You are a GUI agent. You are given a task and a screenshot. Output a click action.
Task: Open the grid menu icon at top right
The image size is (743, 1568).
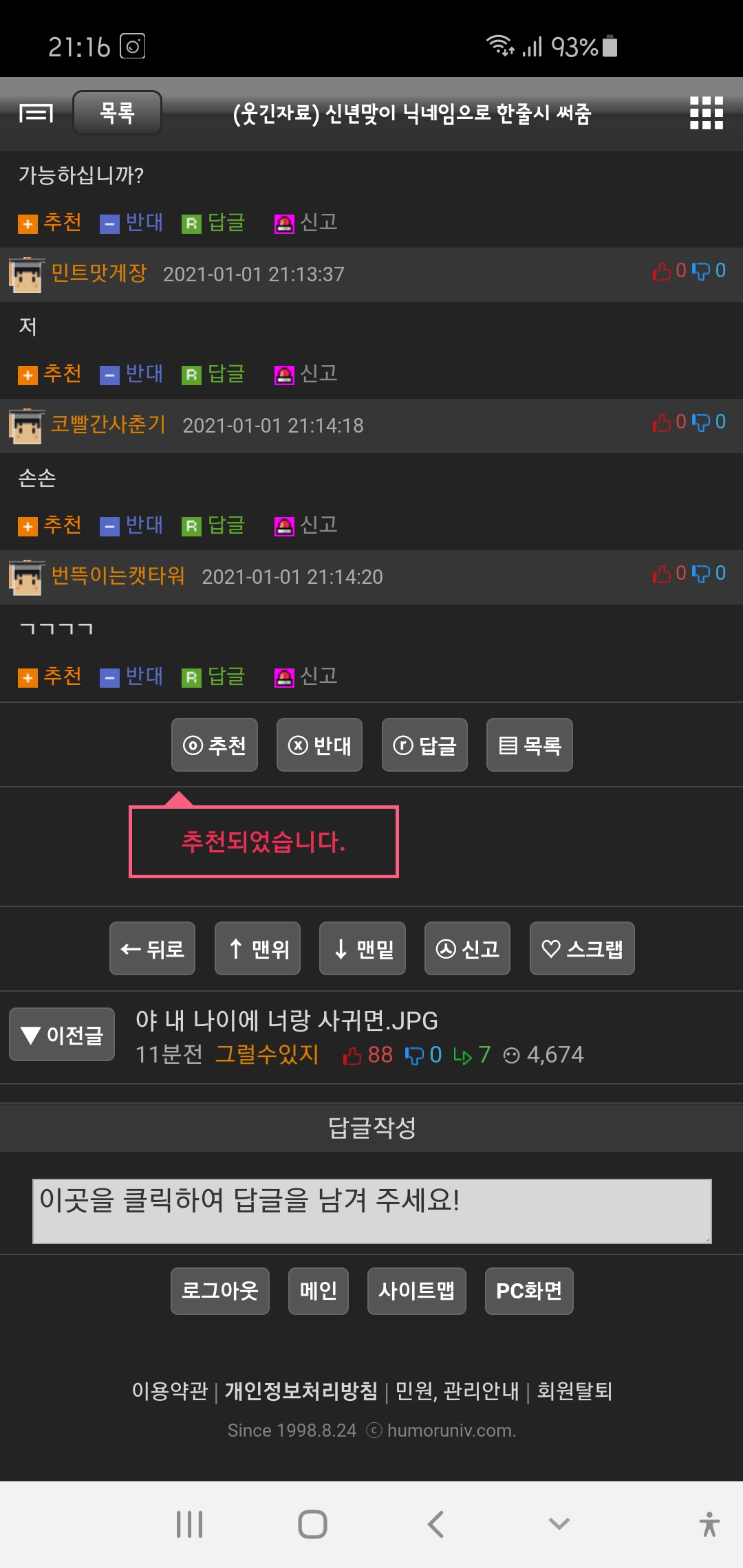click(x=707, y=113)
